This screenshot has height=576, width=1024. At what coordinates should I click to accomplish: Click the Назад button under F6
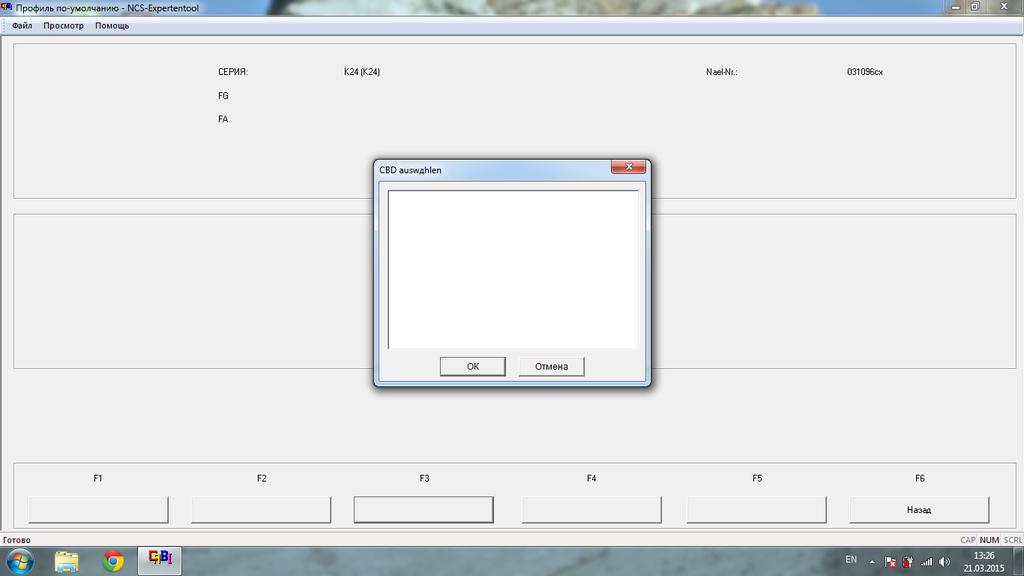tap(918, 510)
